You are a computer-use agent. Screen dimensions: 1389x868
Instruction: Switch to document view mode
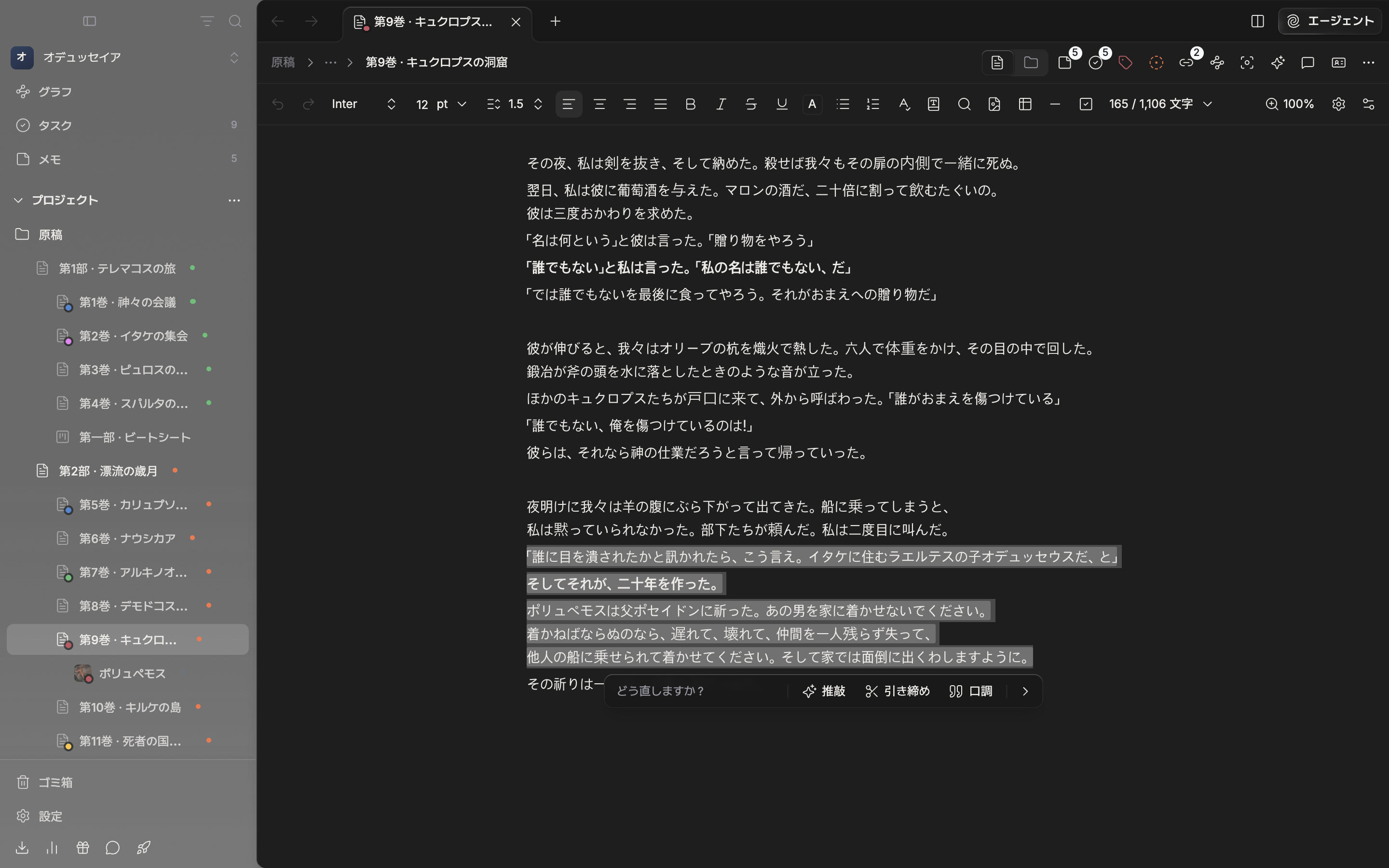(997, 63)
